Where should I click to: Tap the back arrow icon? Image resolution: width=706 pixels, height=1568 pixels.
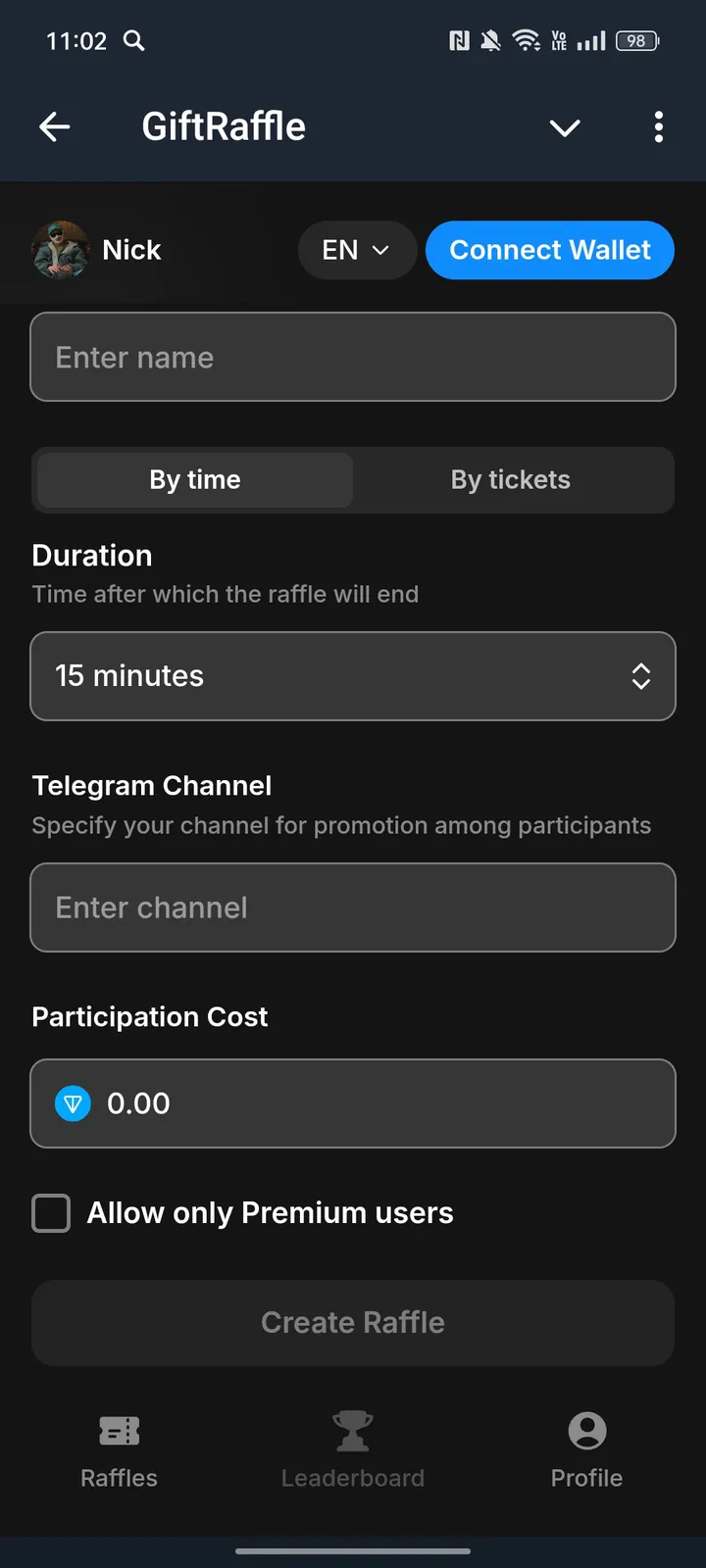tap(55, 126)
